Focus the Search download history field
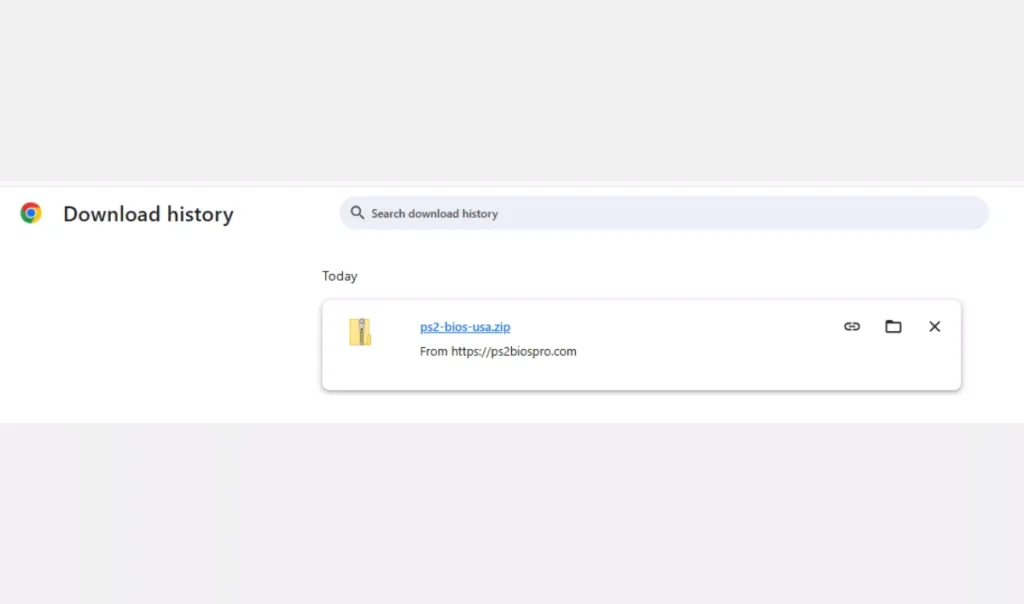 click(x=660, y=213)
